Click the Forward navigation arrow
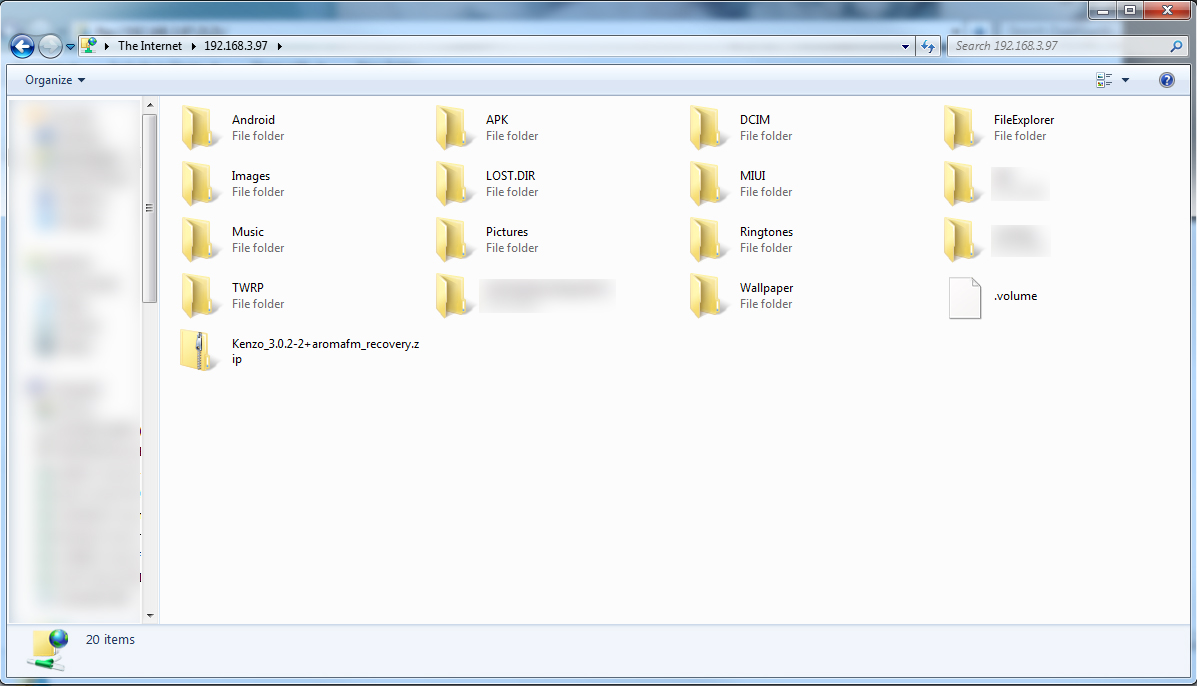The image size is (1197, 686). coord(50,47)
